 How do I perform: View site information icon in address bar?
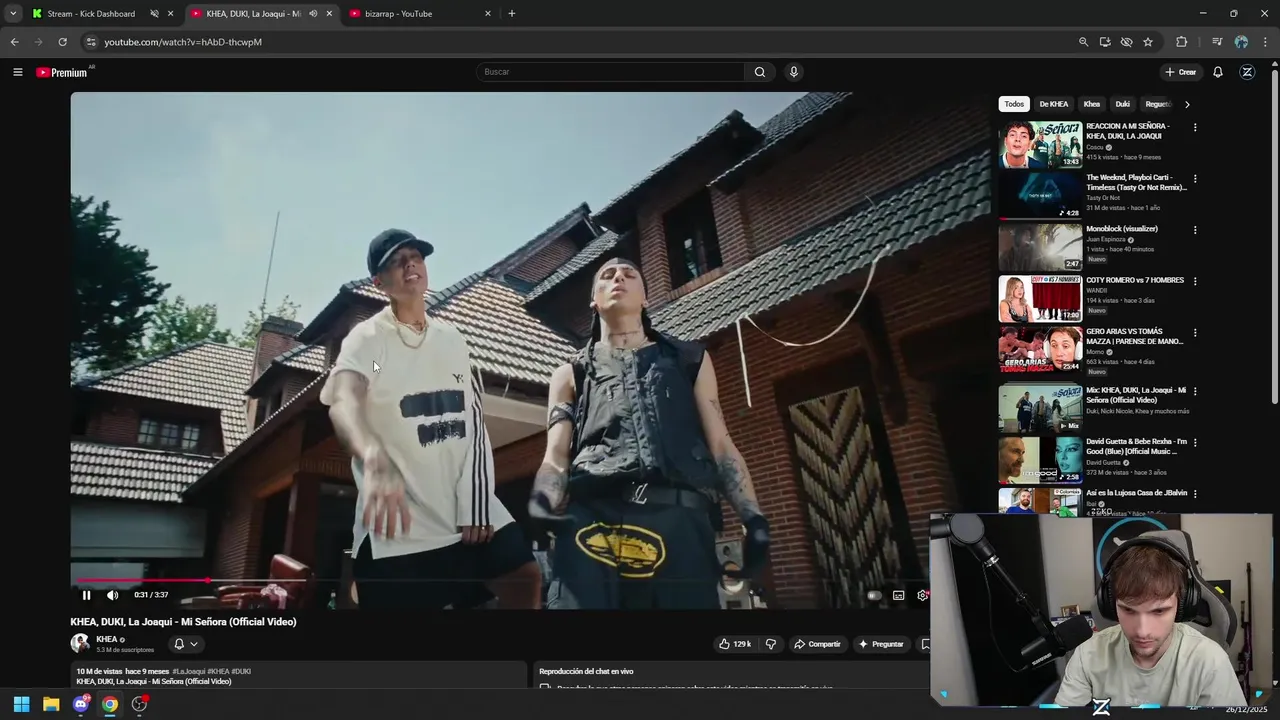click(90, 42)
